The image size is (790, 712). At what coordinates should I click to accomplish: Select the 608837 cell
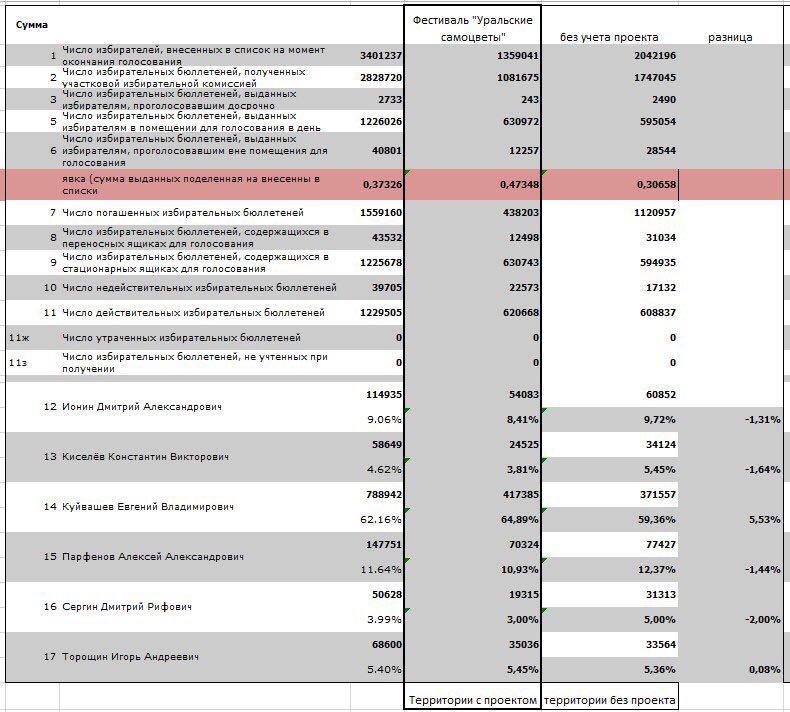658,312
